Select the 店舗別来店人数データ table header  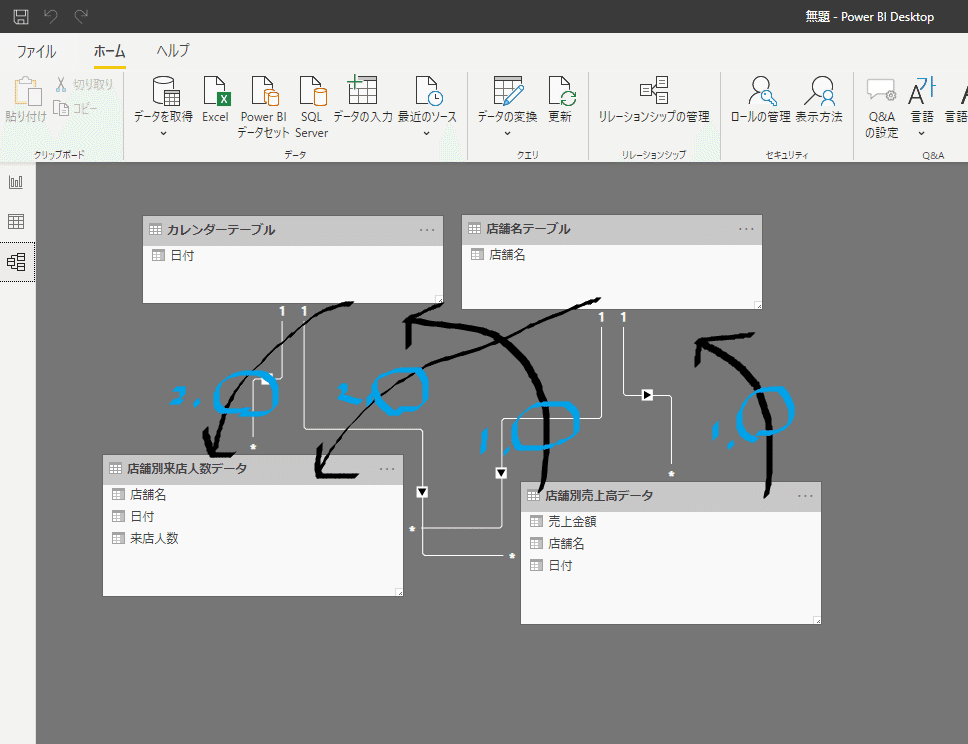pos(252,469)
